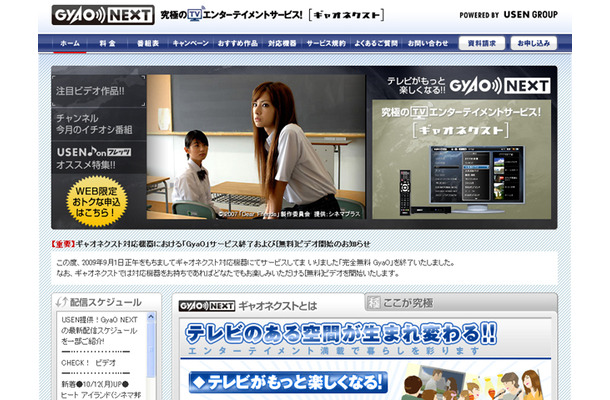View the サービス規約 page
The width and height of the screenshot is (610, 400).
click(326, 44)
